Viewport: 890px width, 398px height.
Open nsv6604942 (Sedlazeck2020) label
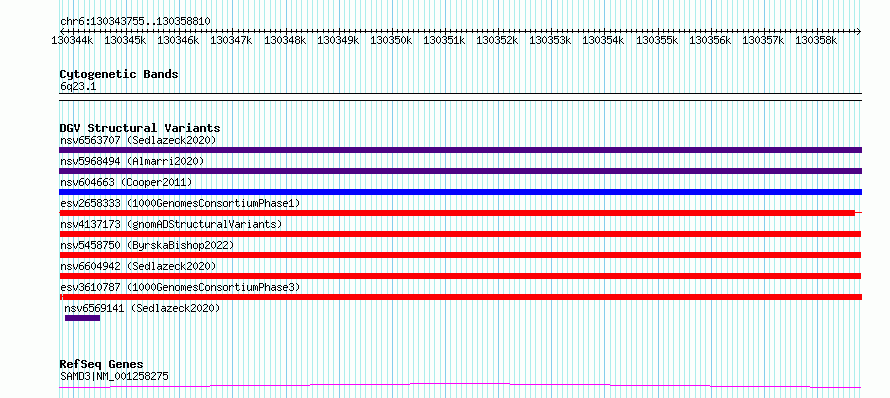[138, 266]
